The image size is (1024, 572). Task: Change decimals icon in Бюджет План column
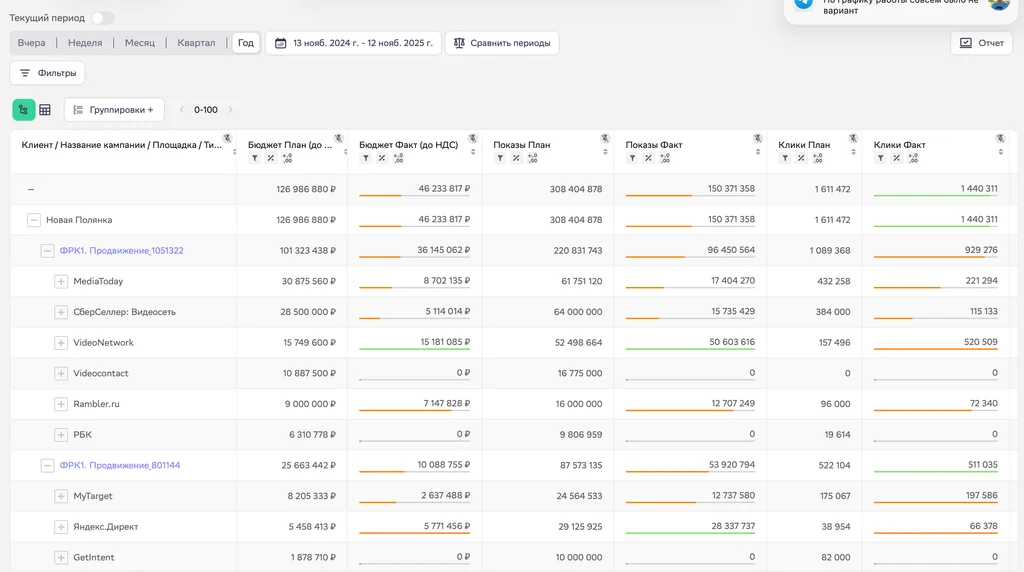287,159
